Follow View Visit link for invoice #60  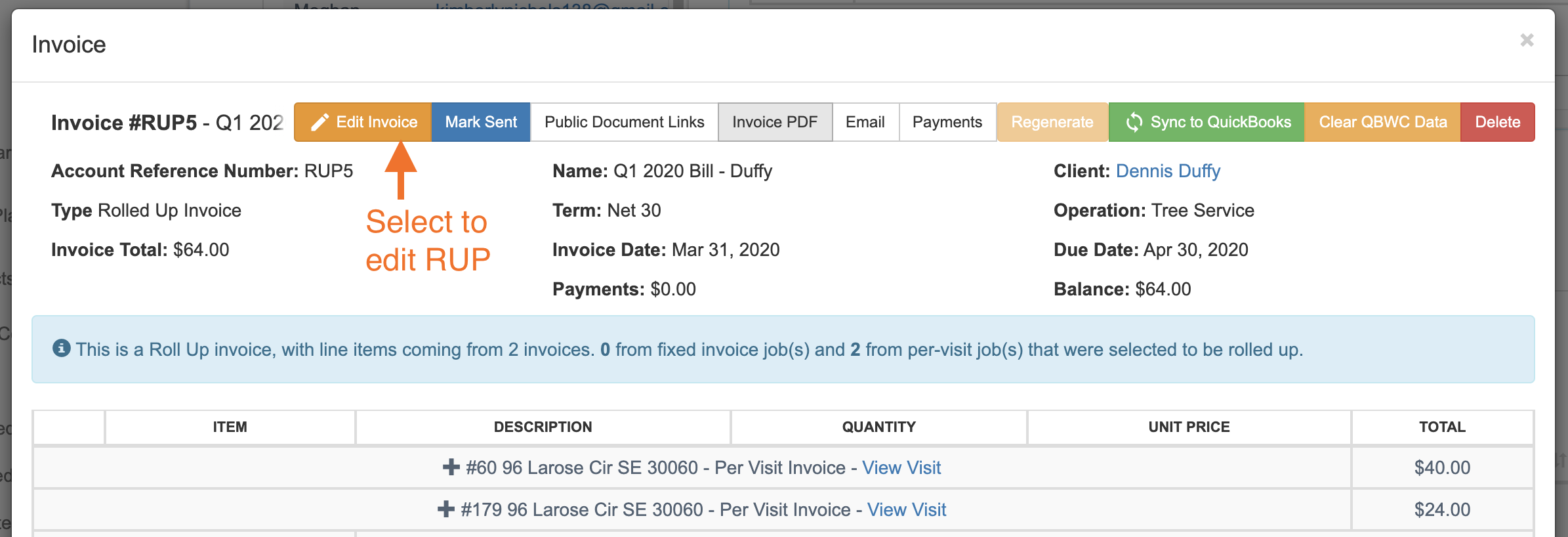click(x=901, y=467)
